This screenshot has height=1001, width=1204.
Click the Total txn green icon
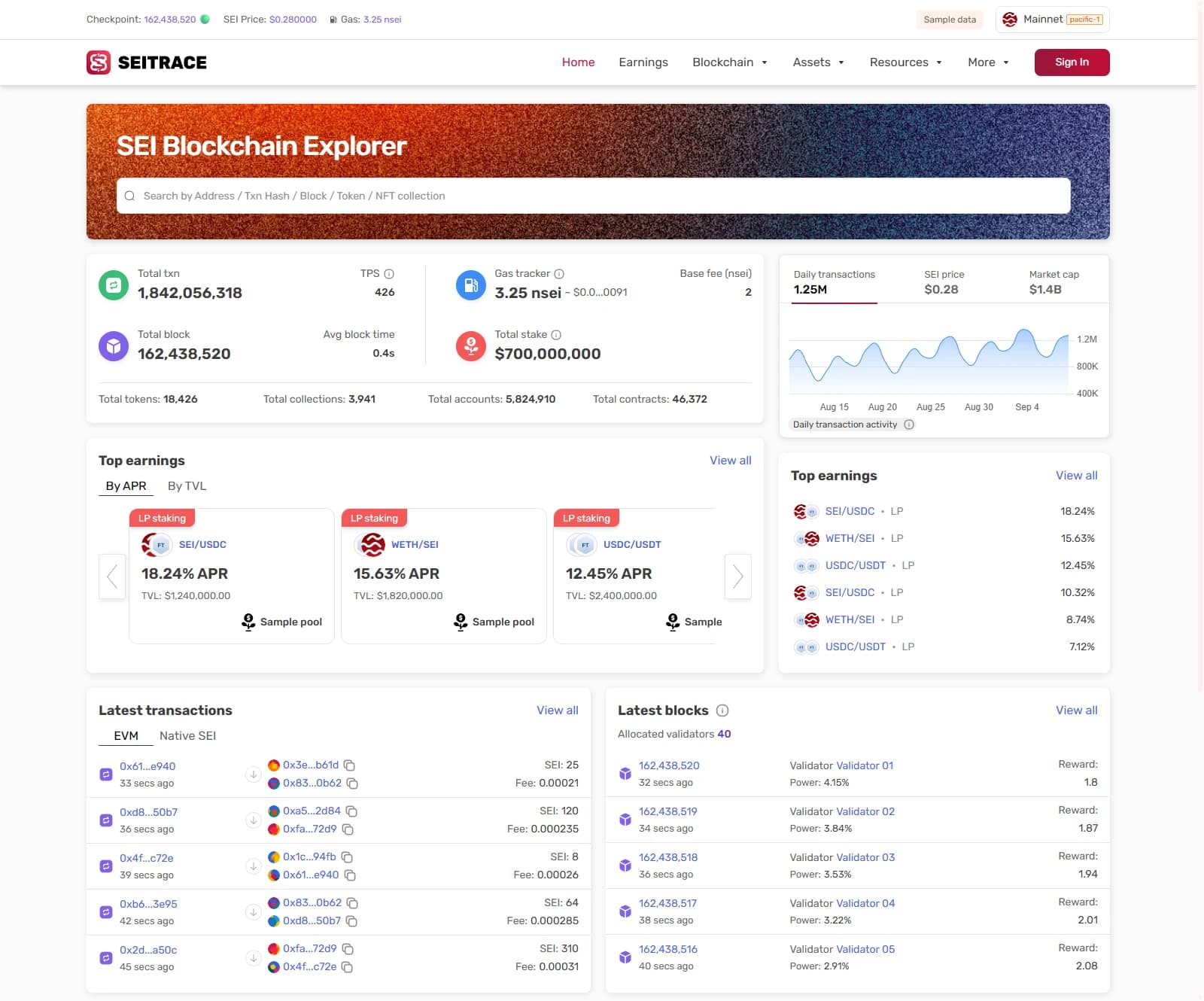click(x=114, y=285)
